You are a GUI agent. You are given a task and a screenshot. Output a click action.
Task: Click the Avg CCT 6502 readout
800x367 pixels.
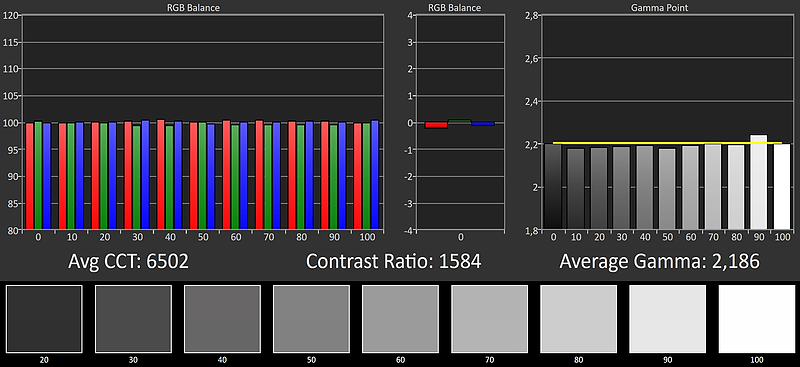(x=129, y=261)
